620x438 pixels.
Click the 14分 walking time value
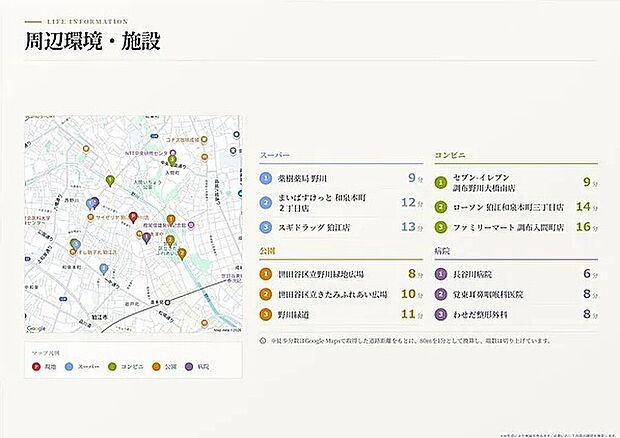tap(587, 207)
